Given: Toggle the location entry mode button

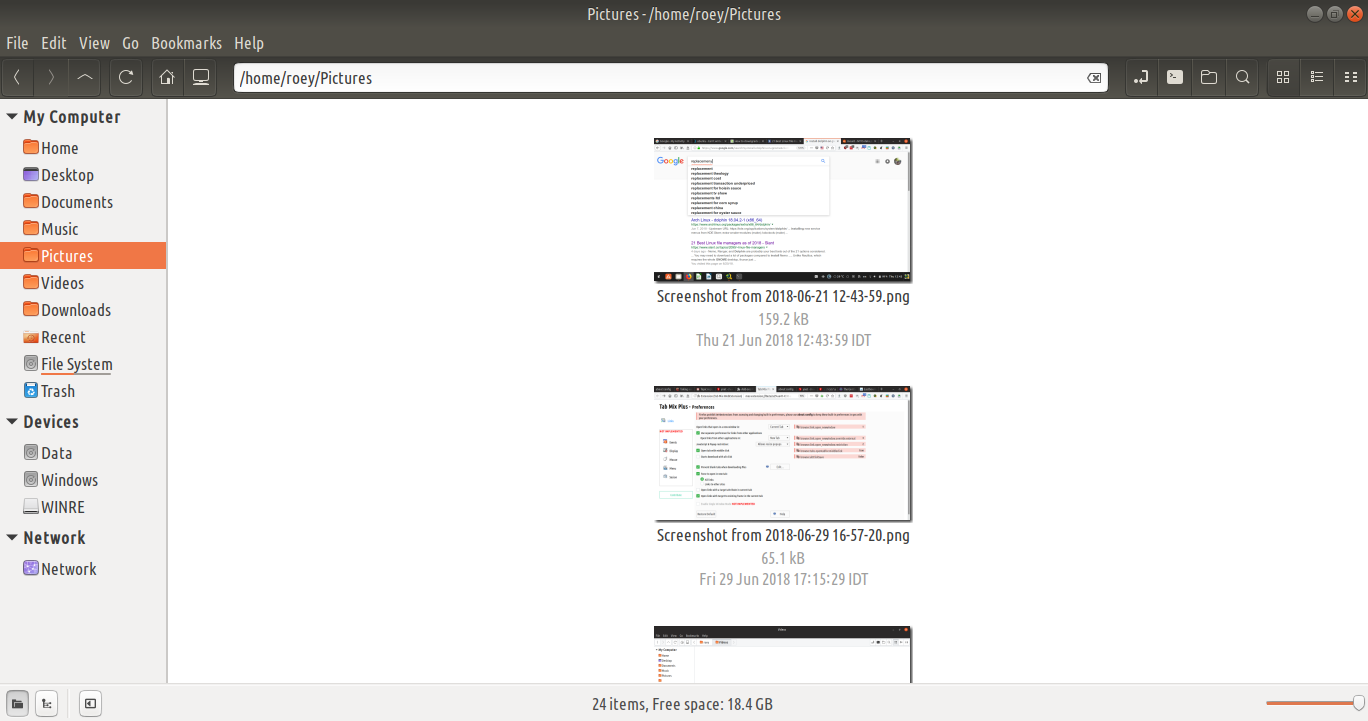Looking at the screenshot, I should click(1143, 77).
